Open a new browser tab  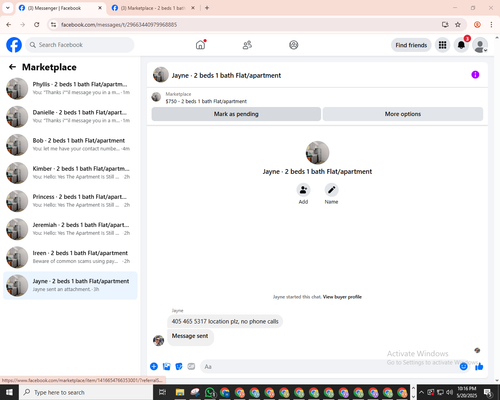[207, 8]
